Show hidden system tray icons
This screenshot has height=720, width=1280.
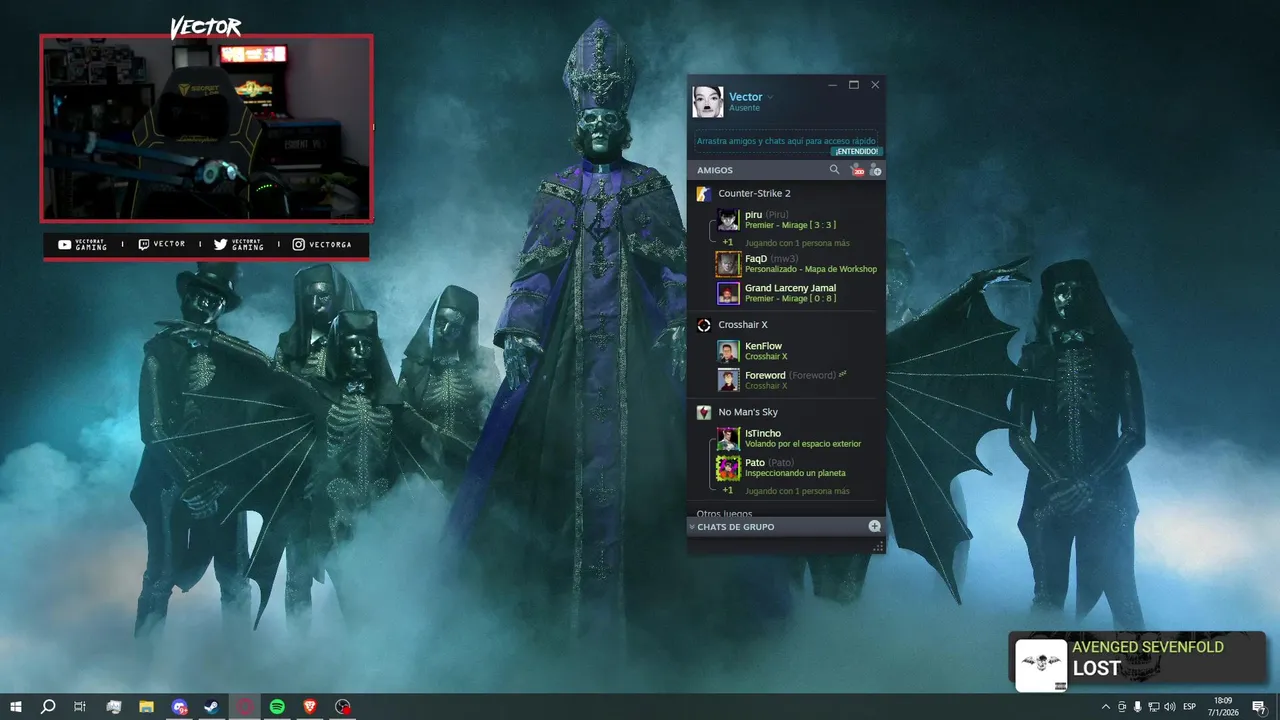pos(1105,707)
